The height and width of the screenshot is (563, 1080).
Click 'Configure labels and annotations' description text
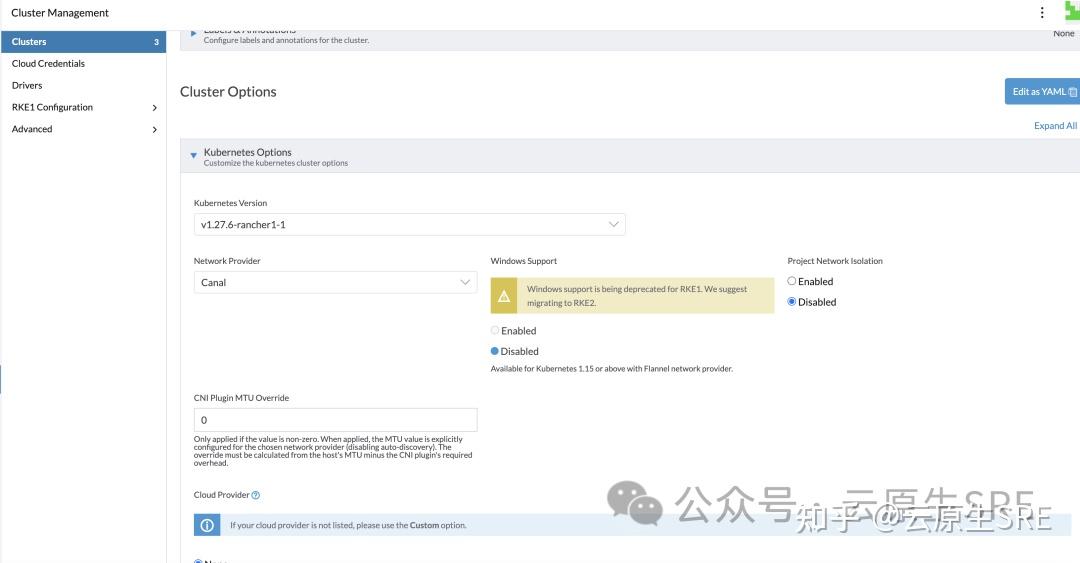click(x=287, y=41)
